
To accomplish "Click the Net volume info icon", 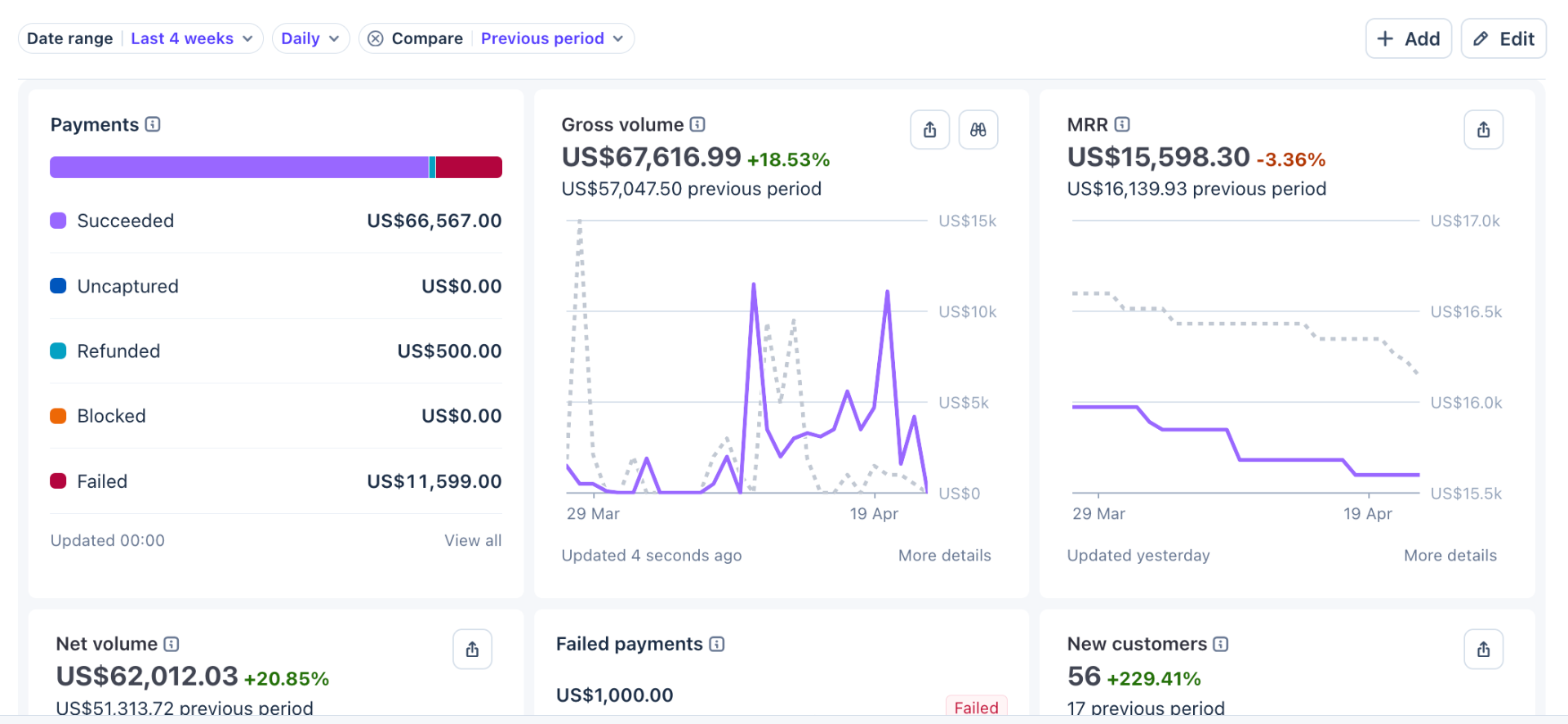I will tap(171, 644).
